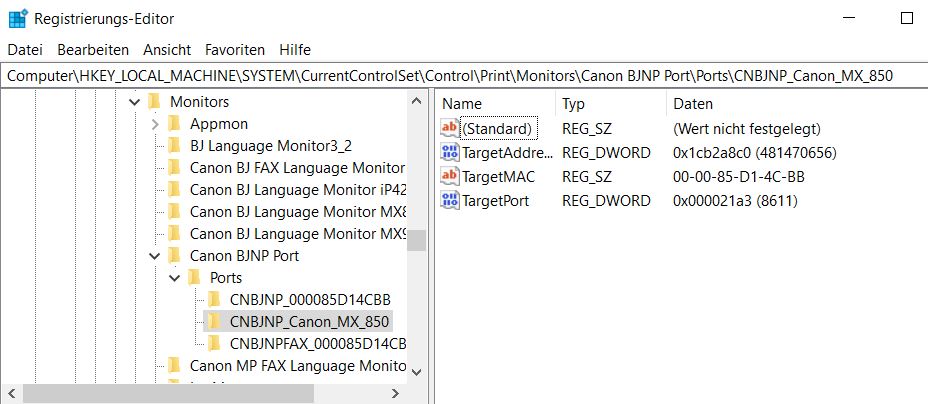Viewport: 928px width, 404px height.
Task: Open the Bearbeiten menu
Action: coord(93,50)
